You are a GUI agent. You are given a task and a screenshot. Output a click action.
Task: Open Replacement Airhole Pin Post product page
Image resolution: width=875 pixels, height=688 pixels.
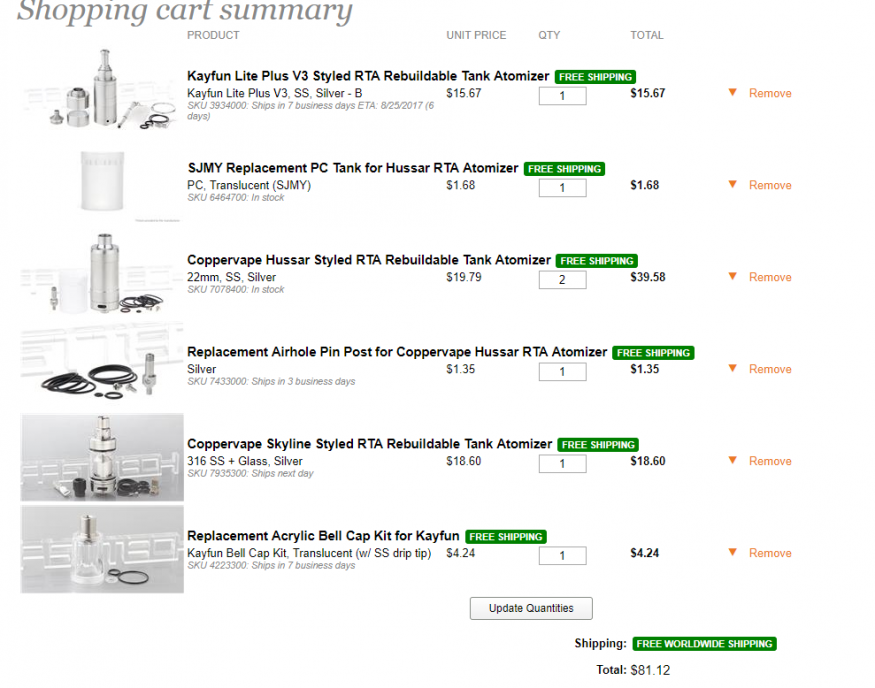pos(397,352)
